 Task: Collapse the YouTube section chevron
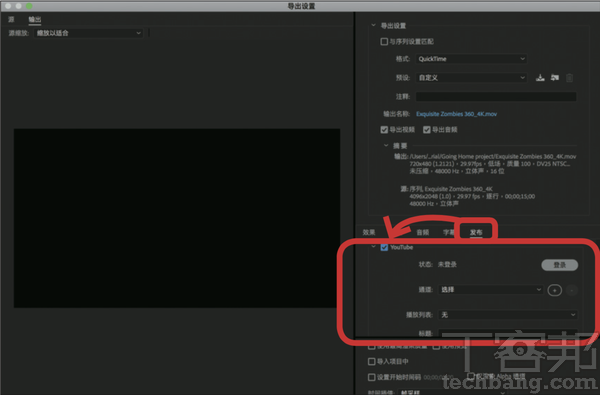[x=373, y=247]
